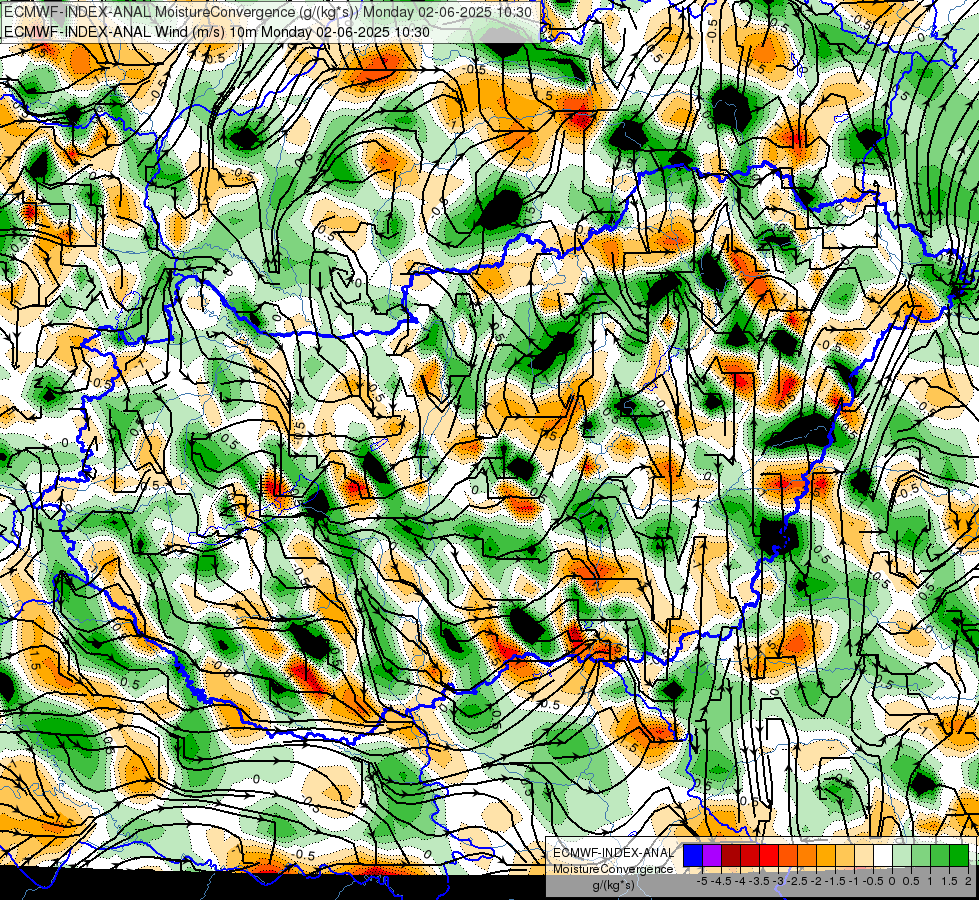Click the 2 tick label on the legend
The image size is (979, 900).
click(x=968, y=881)
